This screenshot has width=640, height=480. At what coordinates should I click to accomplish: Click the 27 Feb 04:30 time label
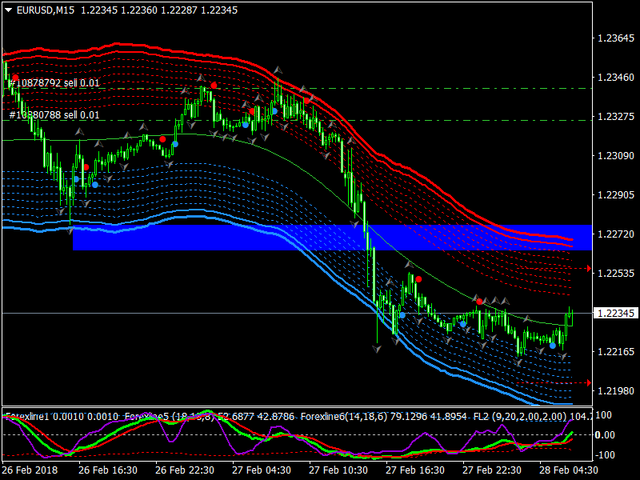[x=262, y=470]
